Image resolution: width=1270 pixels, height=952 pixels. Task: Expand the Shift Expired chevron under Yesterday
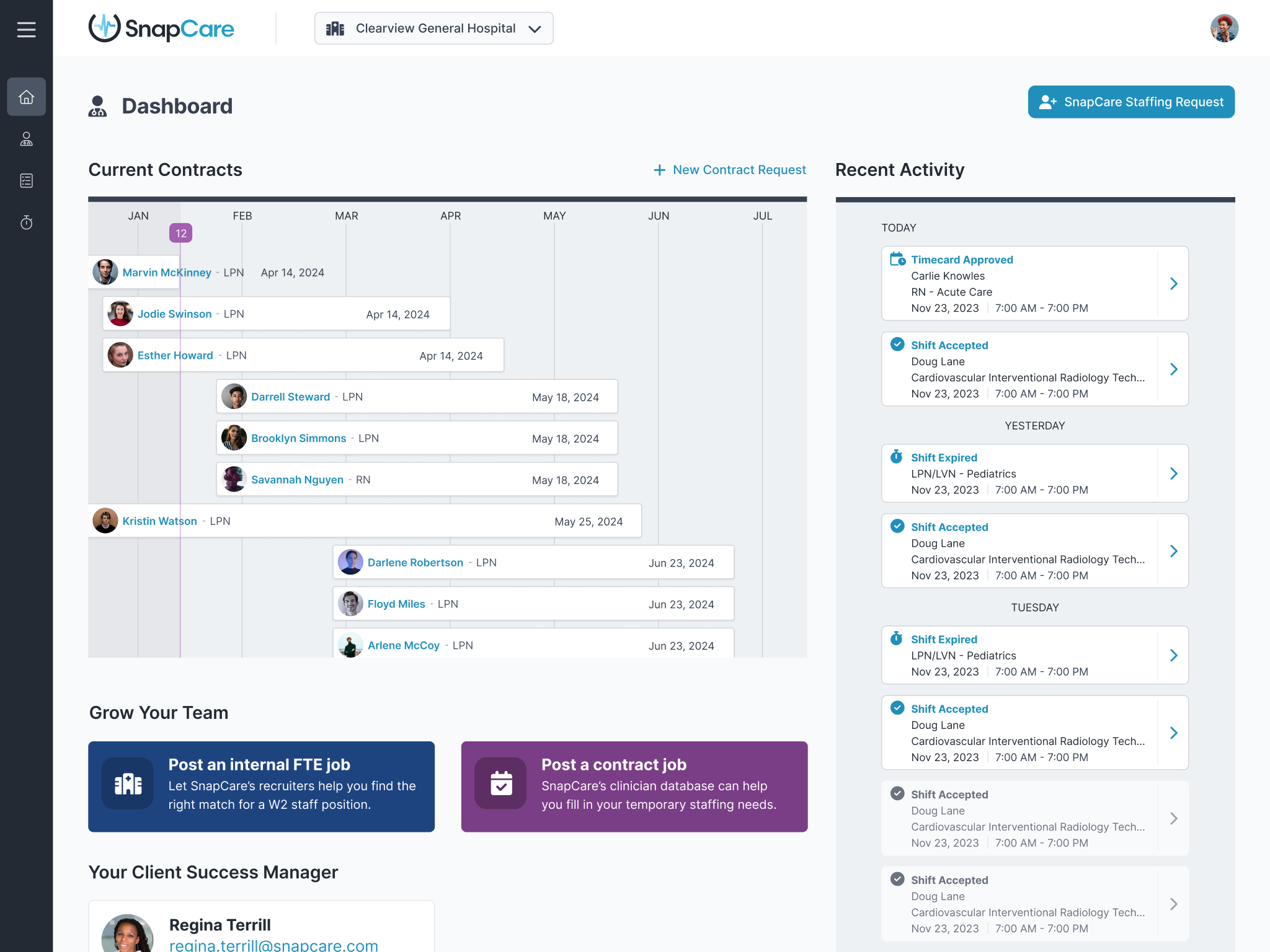(x=1173, y=474)
